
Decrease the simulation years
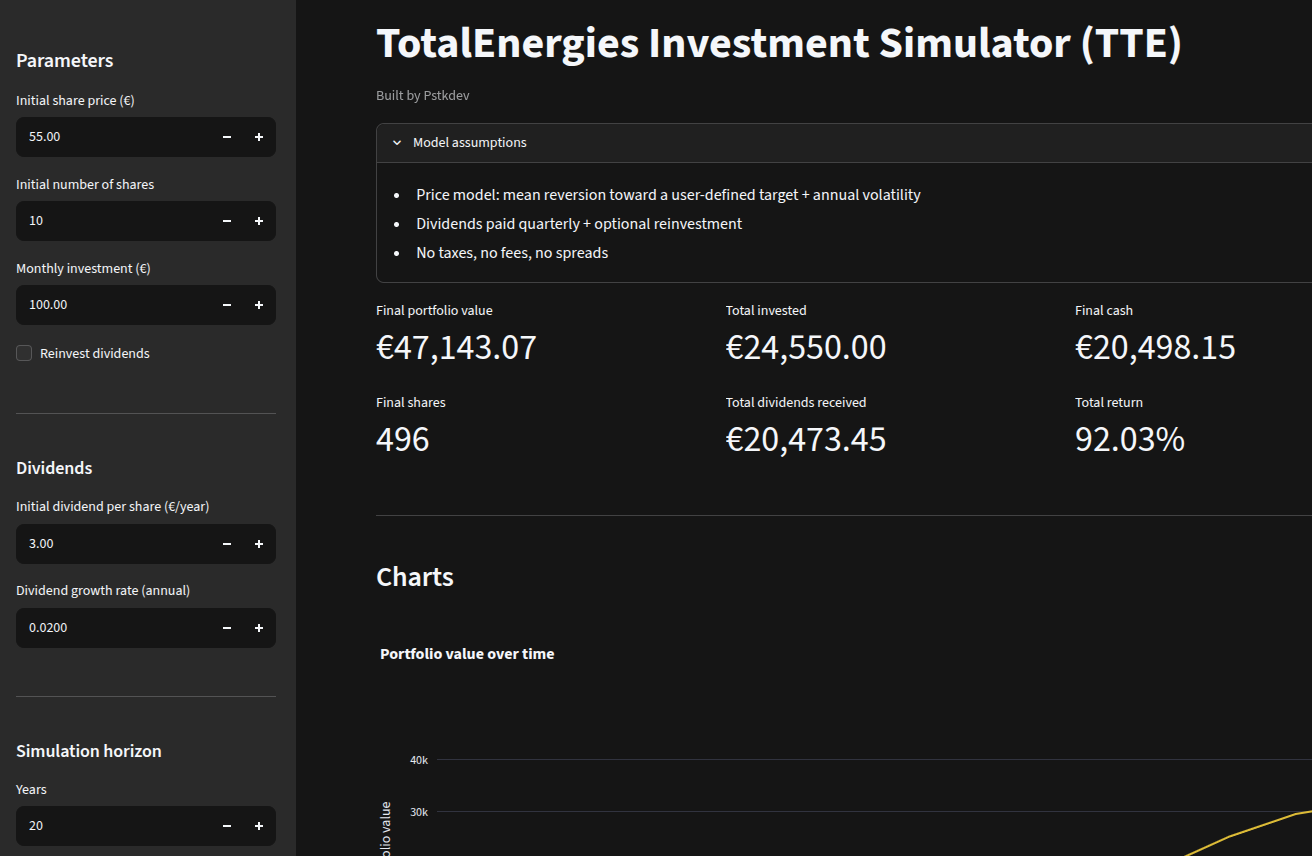point(227,826)
